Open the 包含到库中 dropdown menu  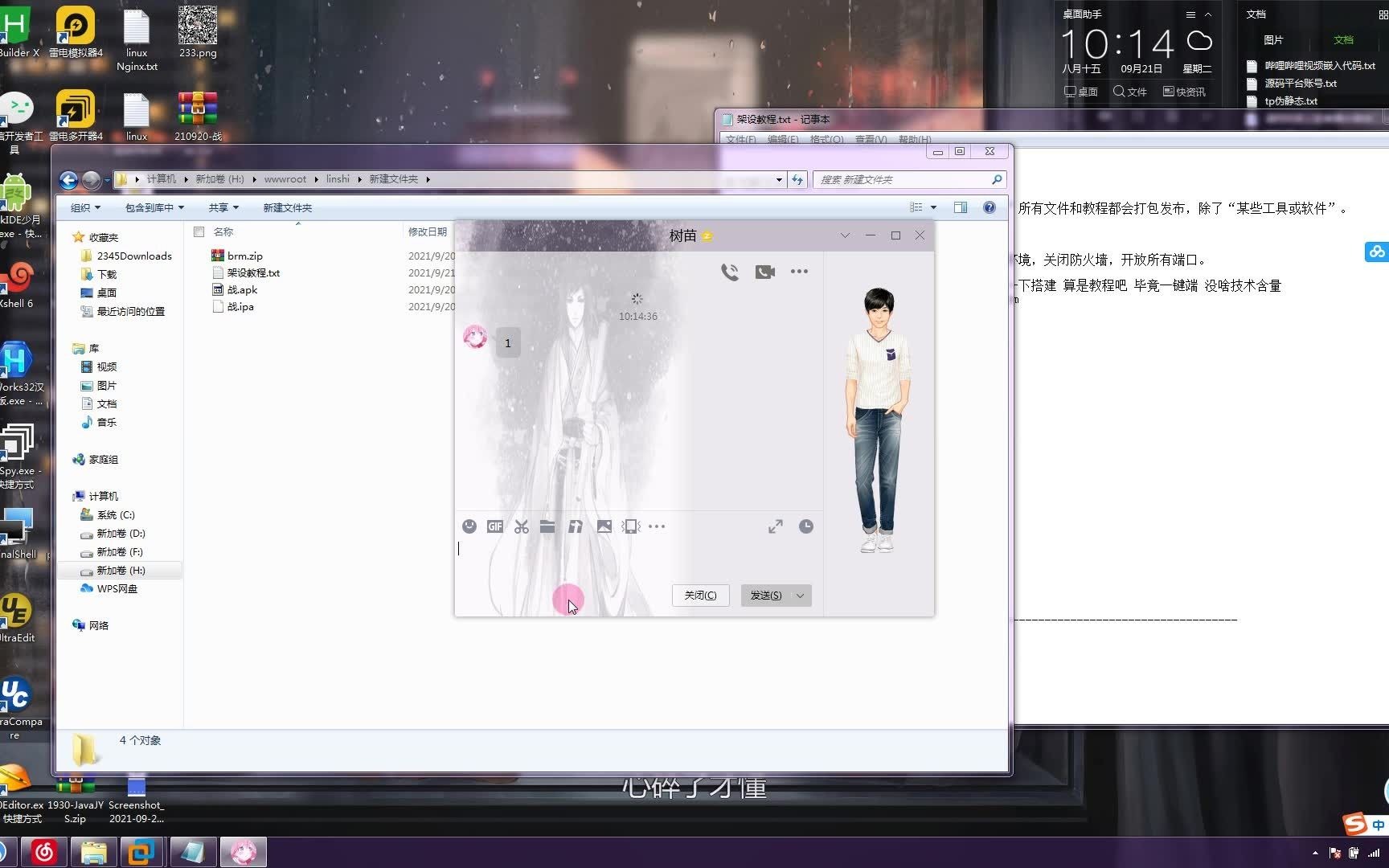click(x=154, y=207)
